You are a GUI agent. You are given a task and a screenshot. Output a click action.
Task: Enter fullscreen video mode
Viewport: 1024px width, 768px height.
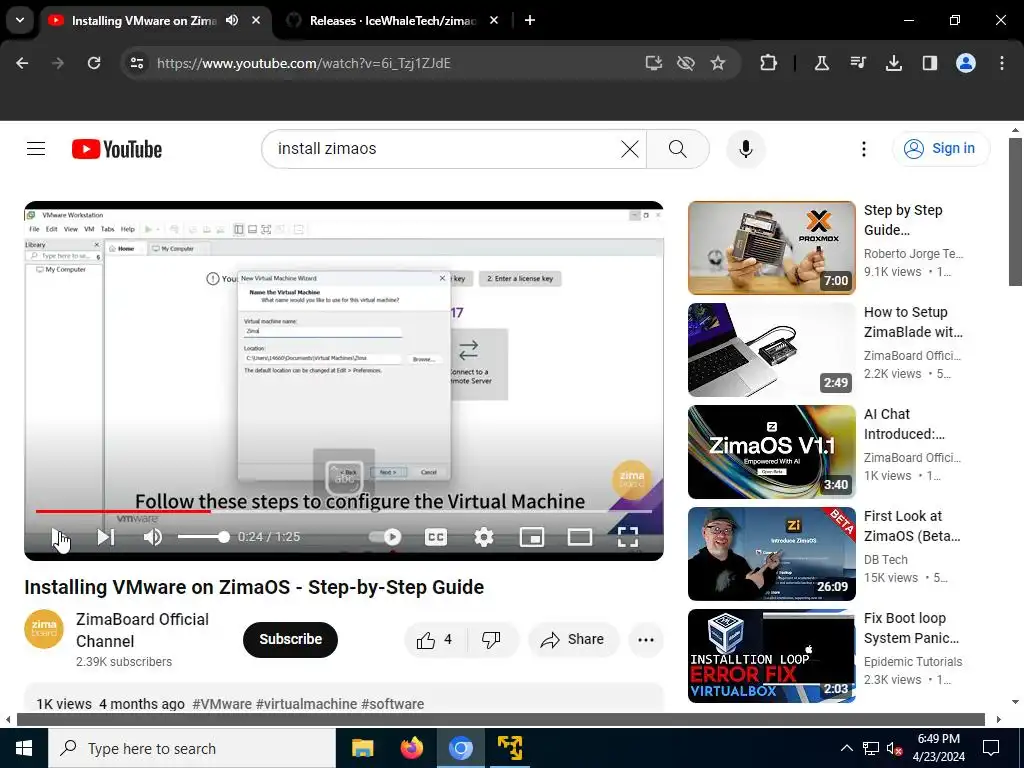(628, 537)
